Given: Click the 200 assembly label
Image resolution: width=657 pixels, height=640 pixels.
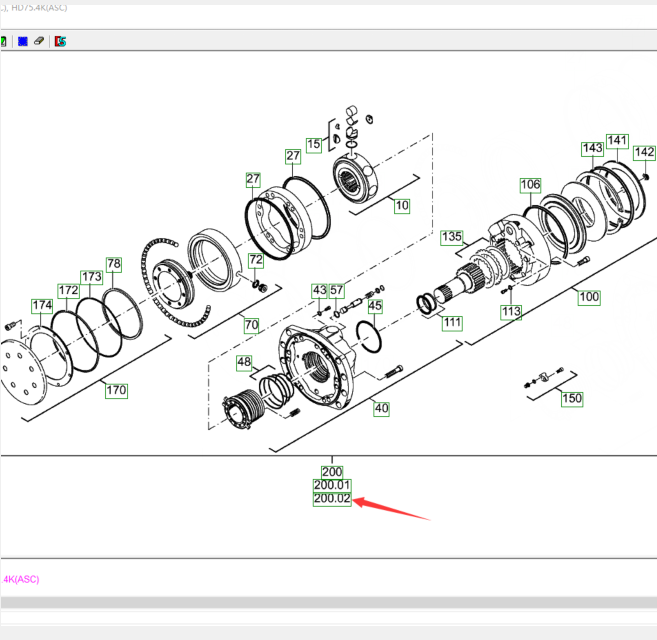Looking at the screenshot, I should (332, 471).
